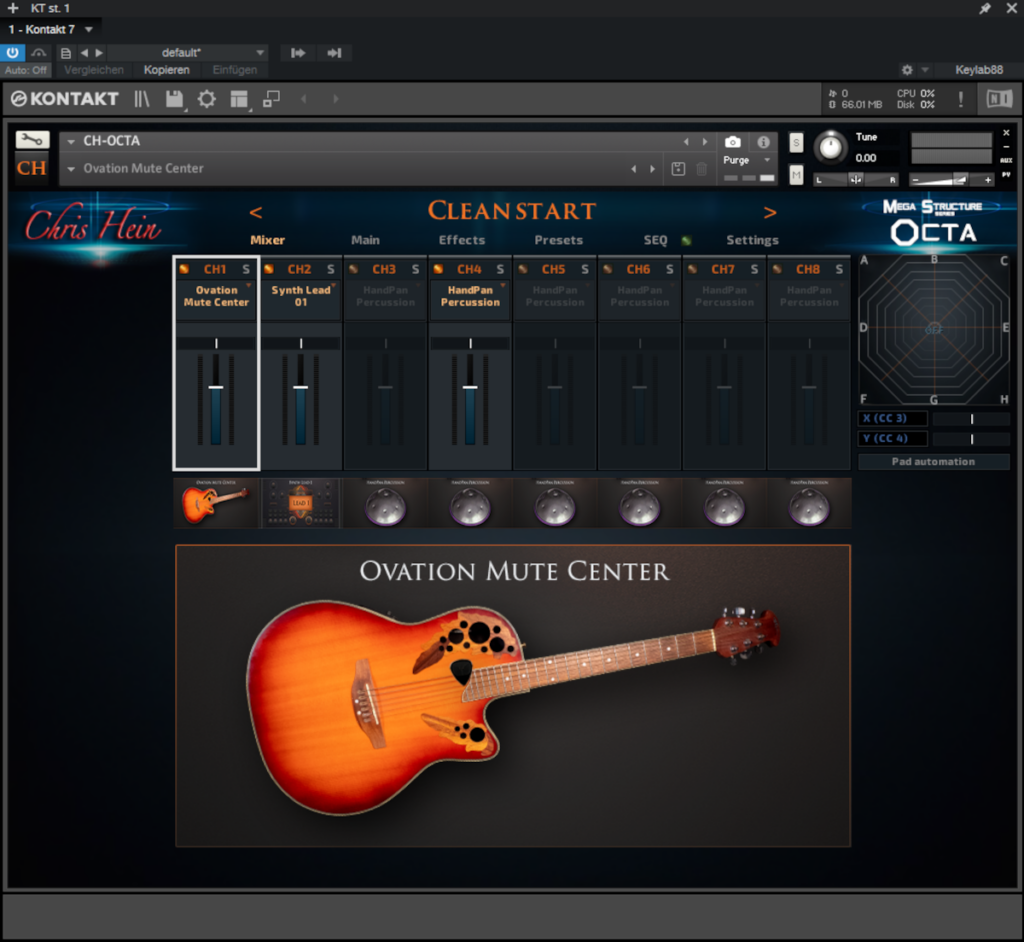Take a snapshot with the camera icon
Image resolution: width=1024 pixels, height=942 pixels.
[x=733, y=142]
